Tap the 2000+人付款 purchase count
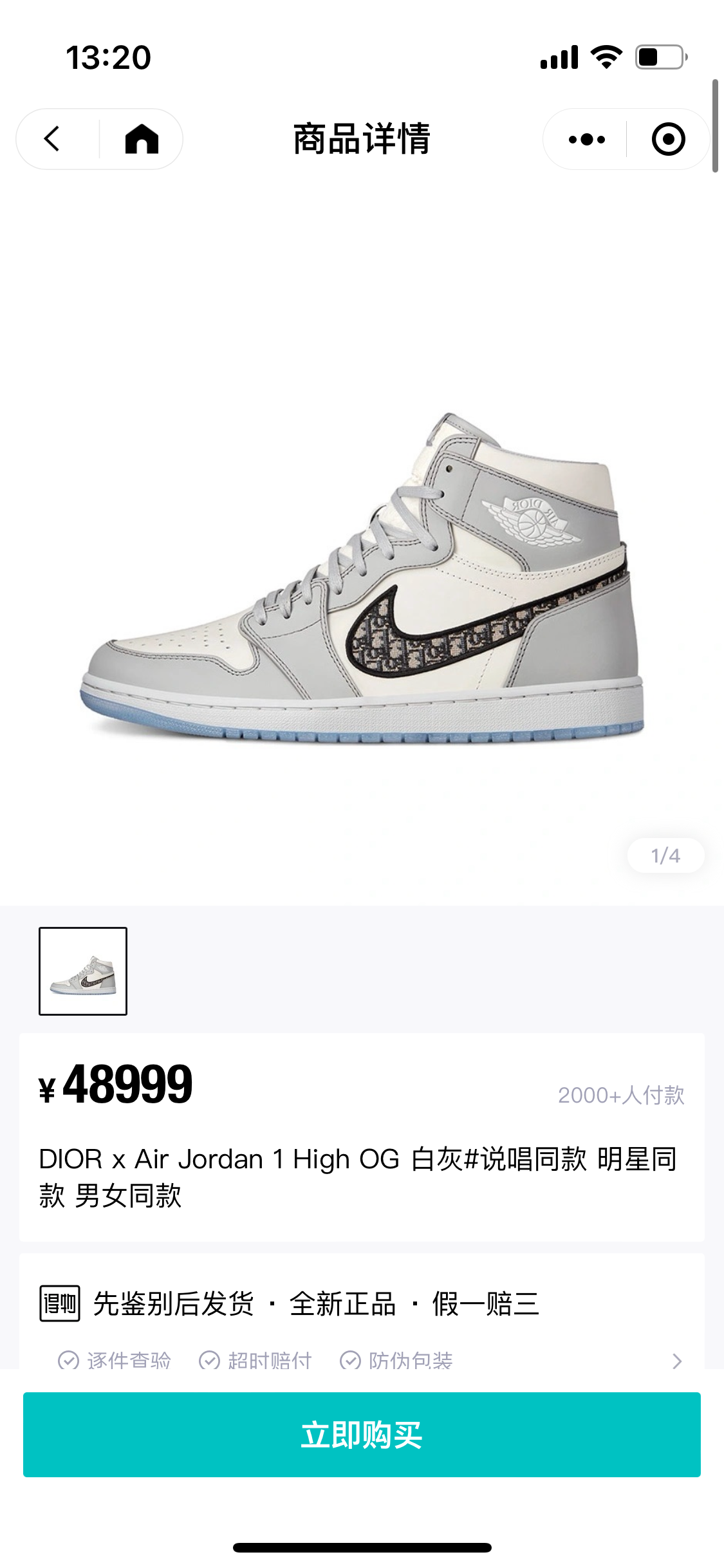The image size is (724, 1568). pyautogui.click(x=621, y=1095)
